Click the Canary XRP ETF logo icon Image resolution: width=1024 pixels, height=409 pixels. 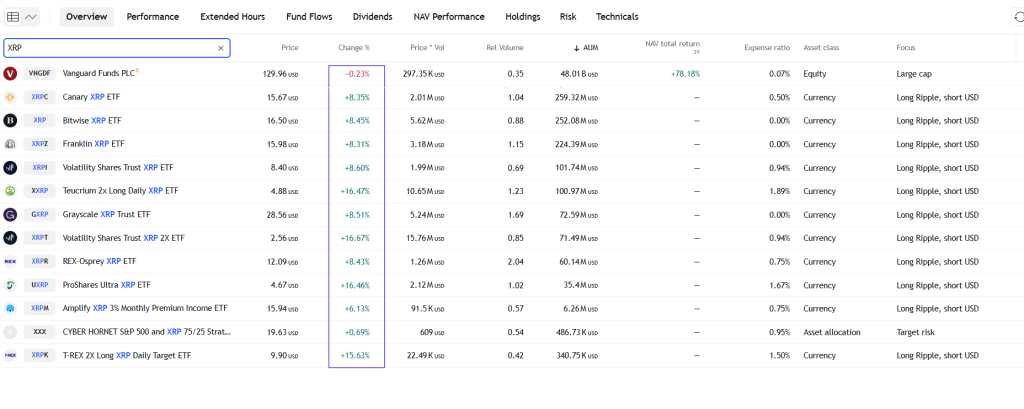(x=10, y=97)
